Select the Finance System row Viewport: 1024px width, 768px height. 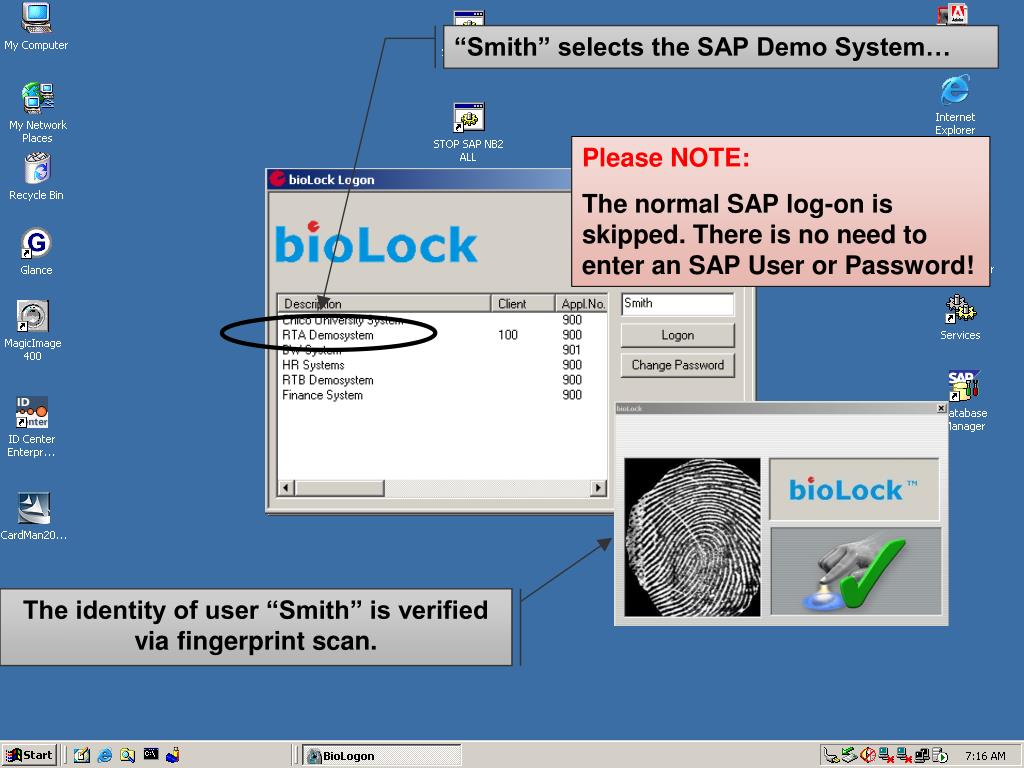[x=442, y=395]
